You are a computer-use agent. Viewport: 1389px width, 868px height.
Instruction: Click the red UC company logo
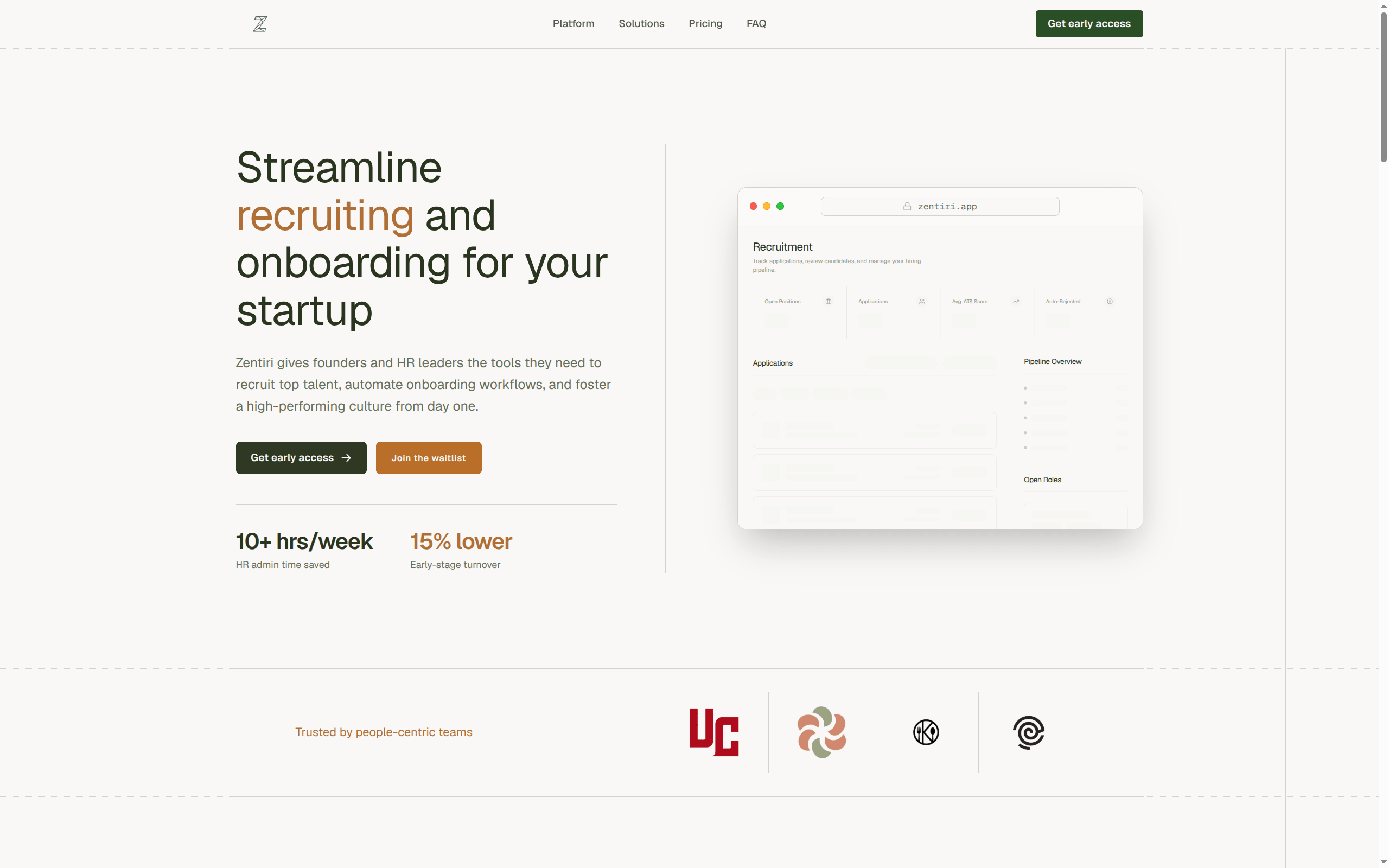click(x=714, y=732)
